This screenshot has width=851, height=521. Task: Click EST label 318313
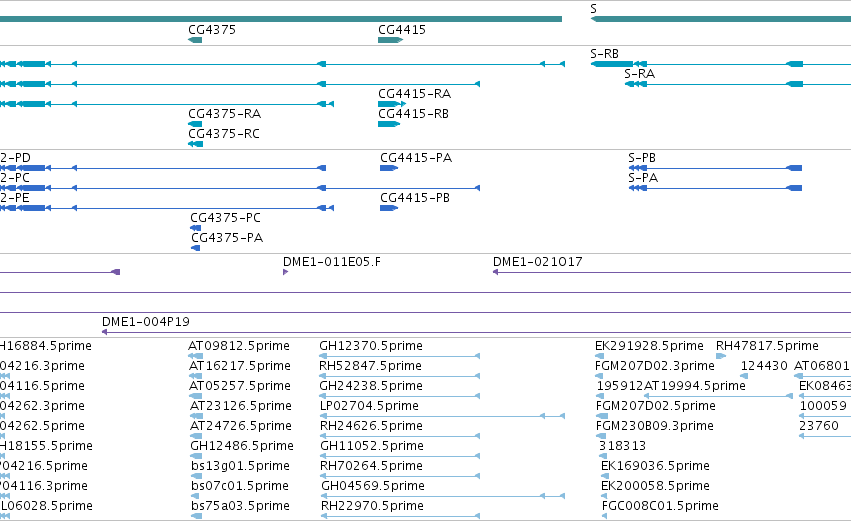623,446
